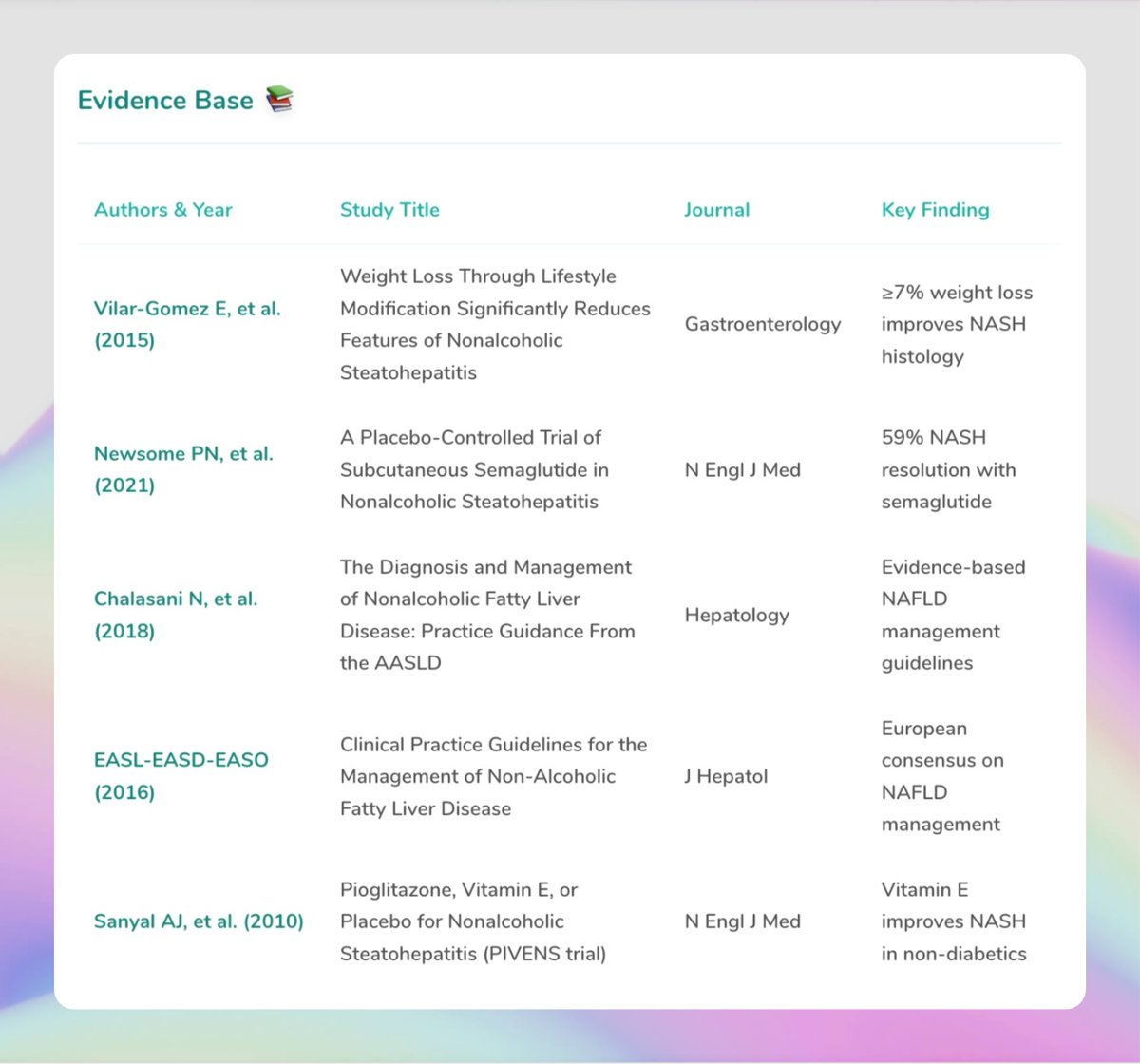Screen dimensions: 1140x1064
Task: Open the Vilar-Gomez E, et al. (2015) reference
Action: pyautogui.click(x=187, y=324)
